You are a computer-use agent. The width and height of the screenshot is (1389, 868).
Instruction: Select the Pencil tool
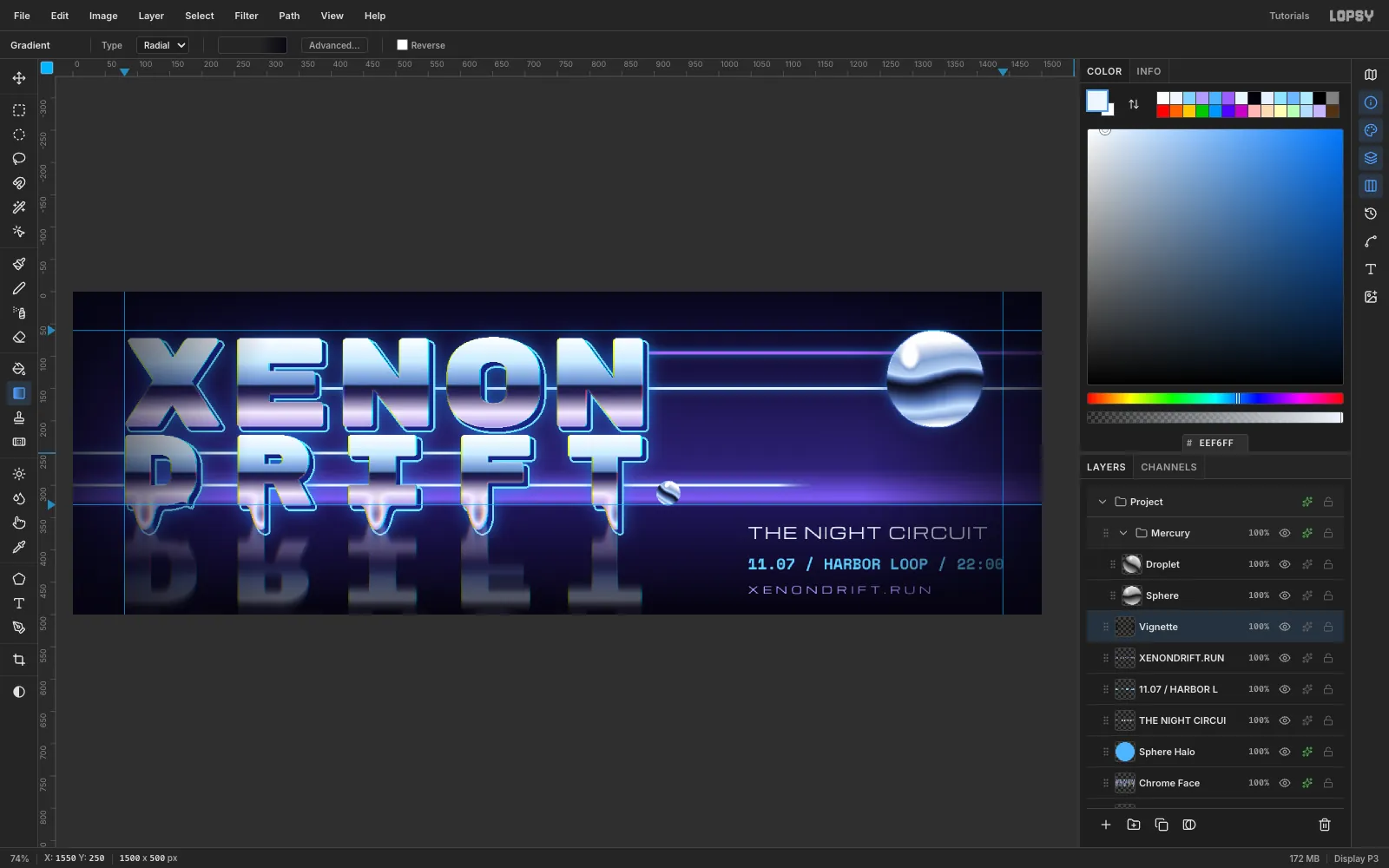tap(18, 288)
